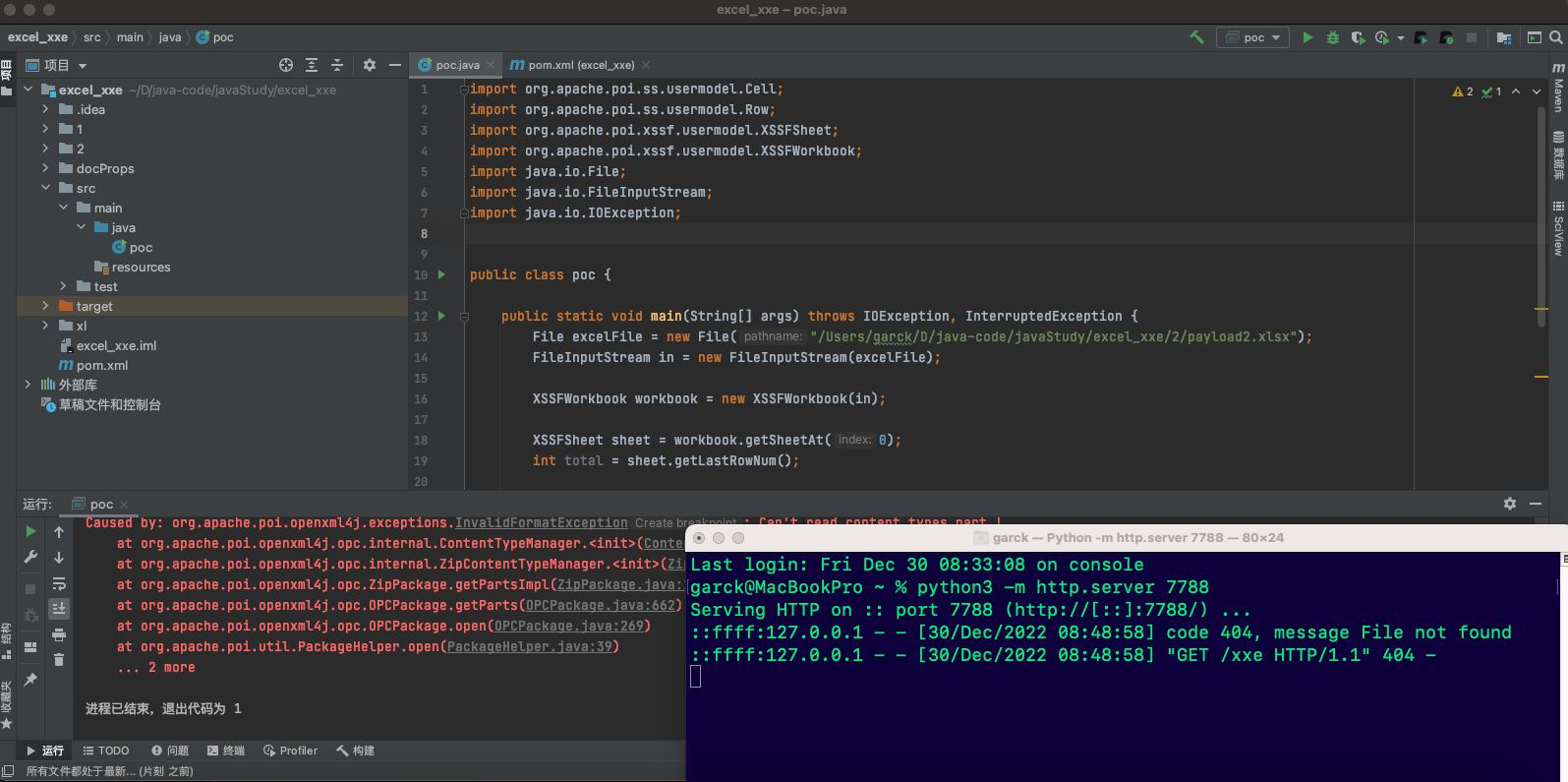This screenshot has width=1568, height=782.
Task: Click the profiler run clock icon
Action: pos(1382,37)
